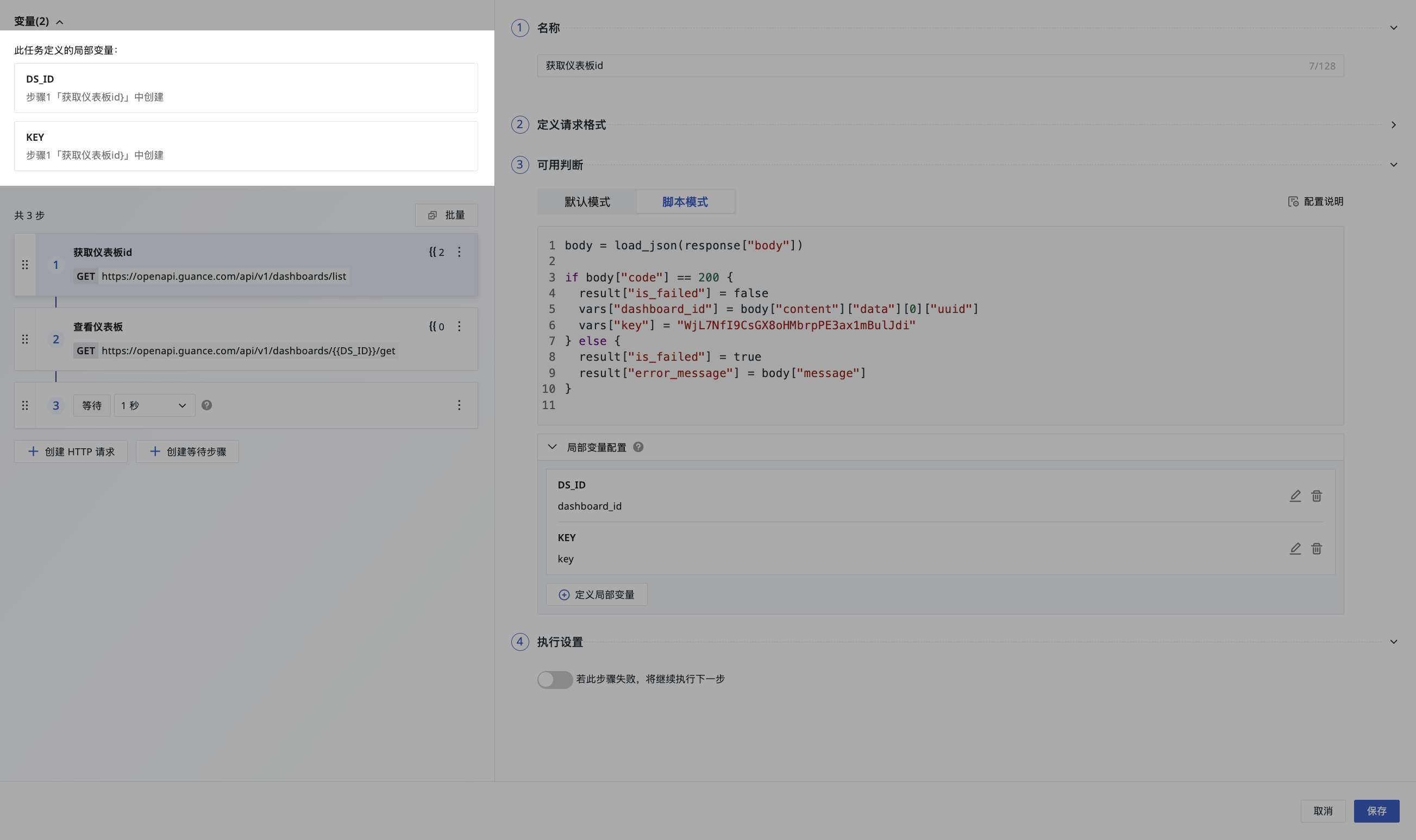Toggle continue-on-failure switch
This screenshot has width=1416, height=840.
(x=555, y=679)
